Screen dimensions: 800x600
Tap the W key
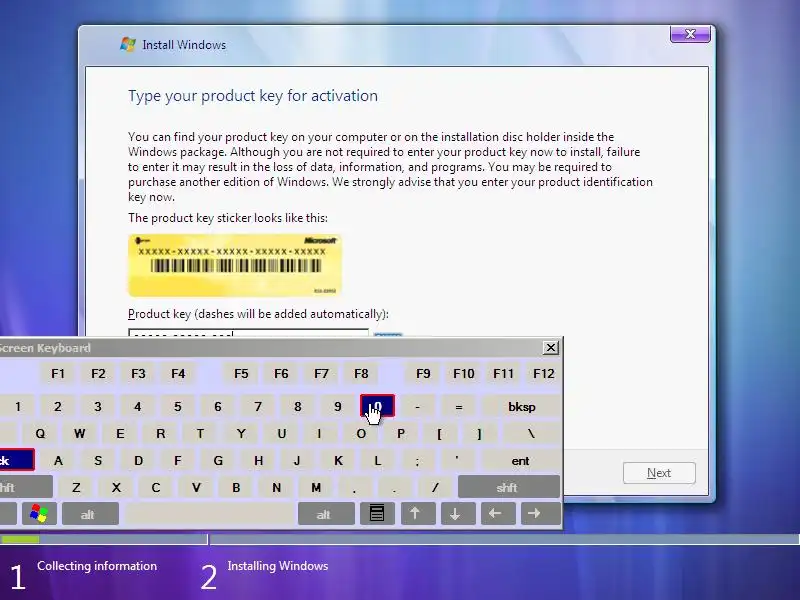[80, 434]
